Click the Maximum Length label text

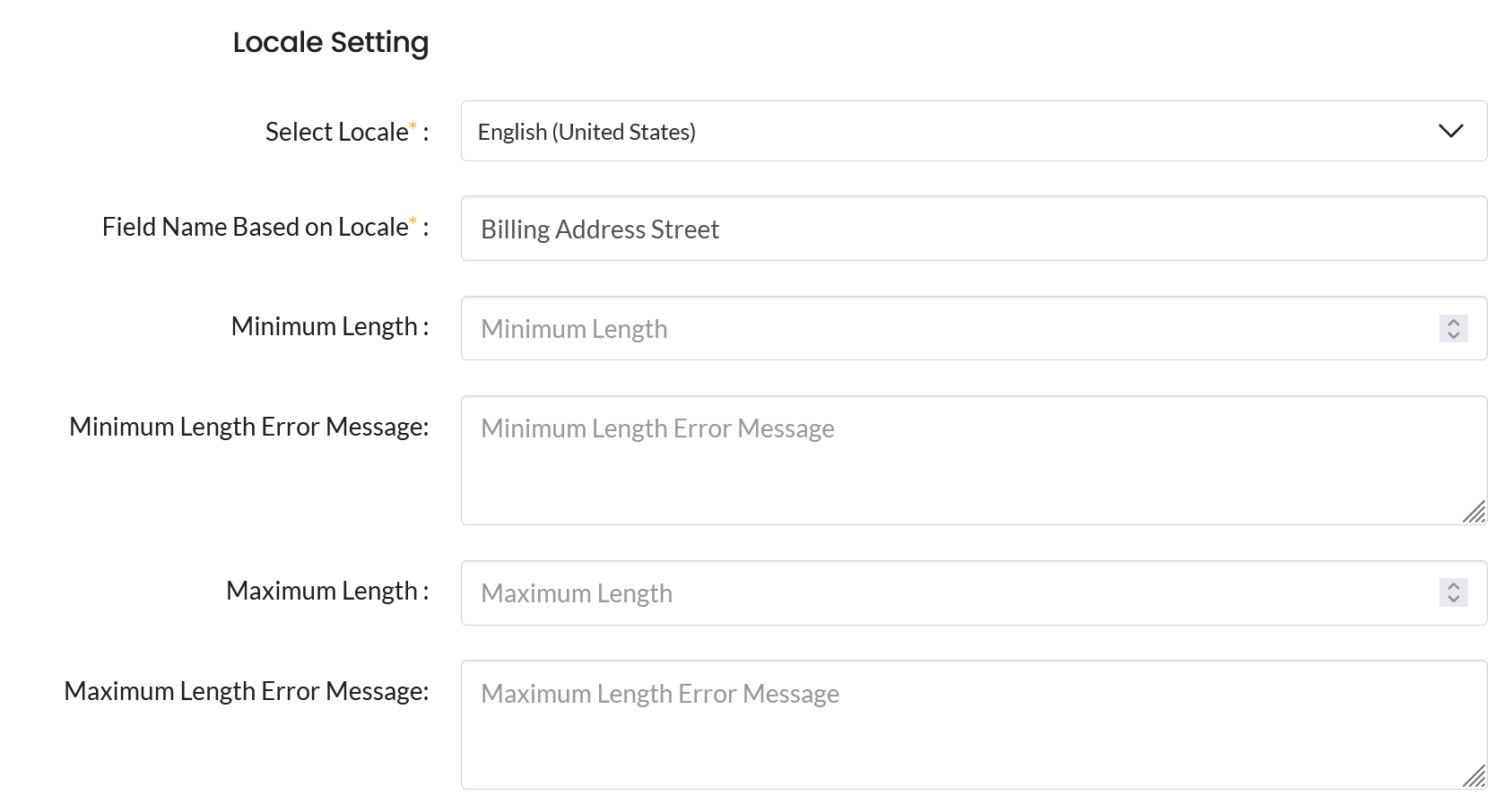[322, 591]
